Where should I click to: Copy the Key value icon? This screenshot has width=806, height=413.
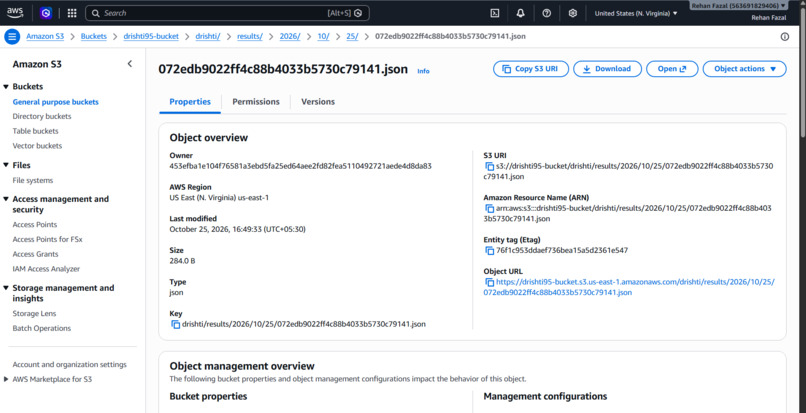[x=175, y=324]
